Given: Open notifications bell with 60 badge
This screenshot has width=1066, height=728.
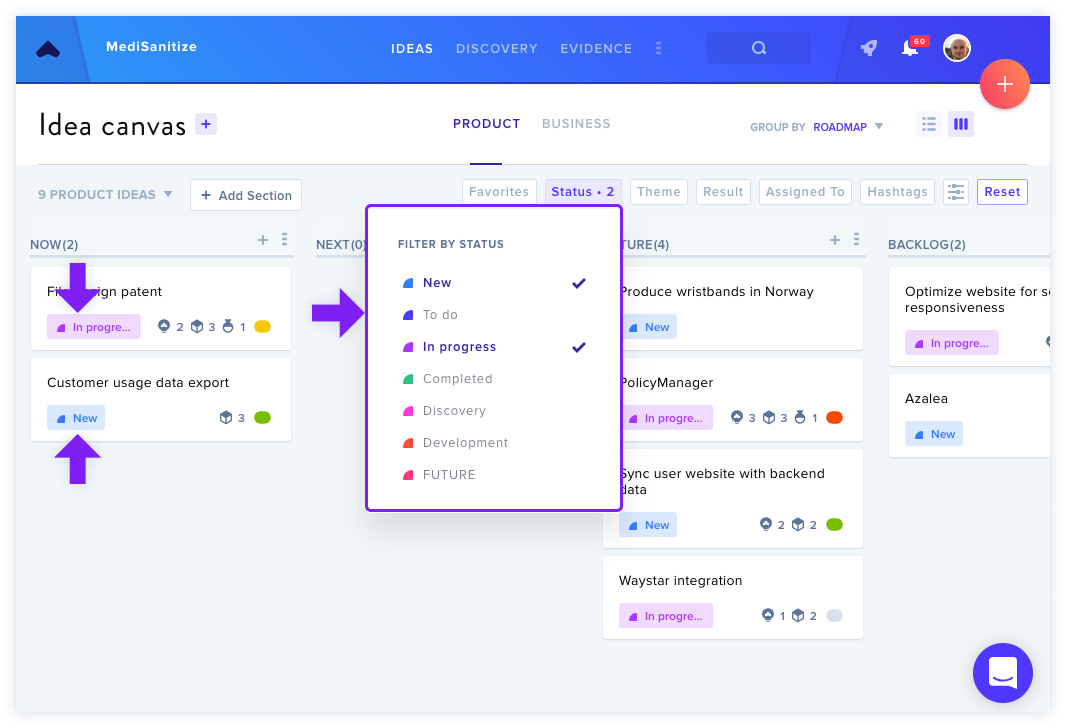Looking at the screenshot, I should pos(912,47).
